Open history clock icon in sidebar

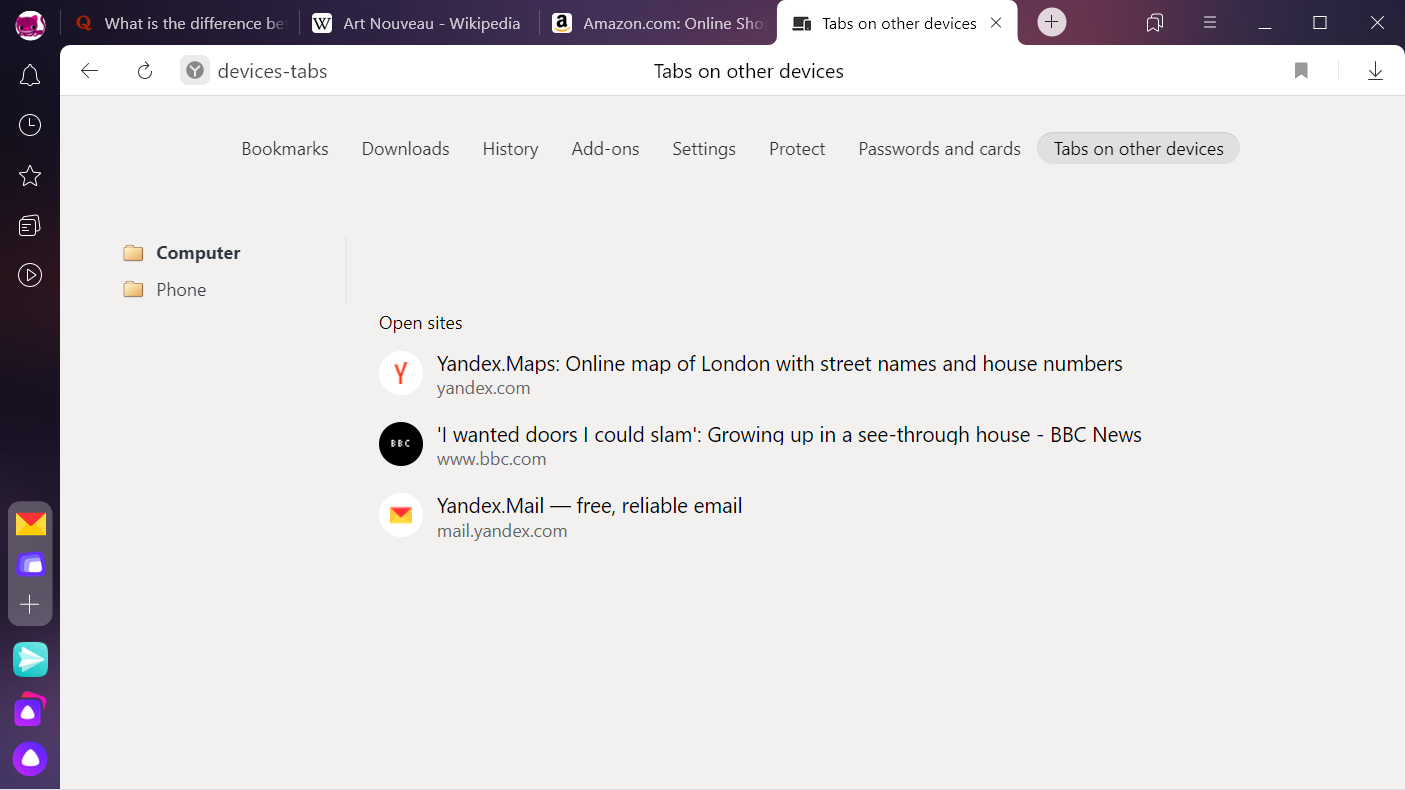(30, 125)
